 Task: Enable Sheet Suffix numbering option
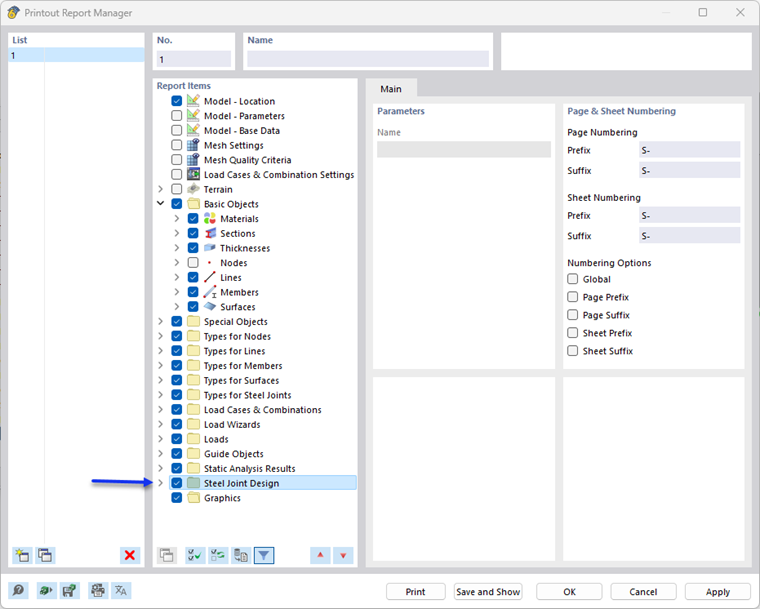(x=572, y=351)
